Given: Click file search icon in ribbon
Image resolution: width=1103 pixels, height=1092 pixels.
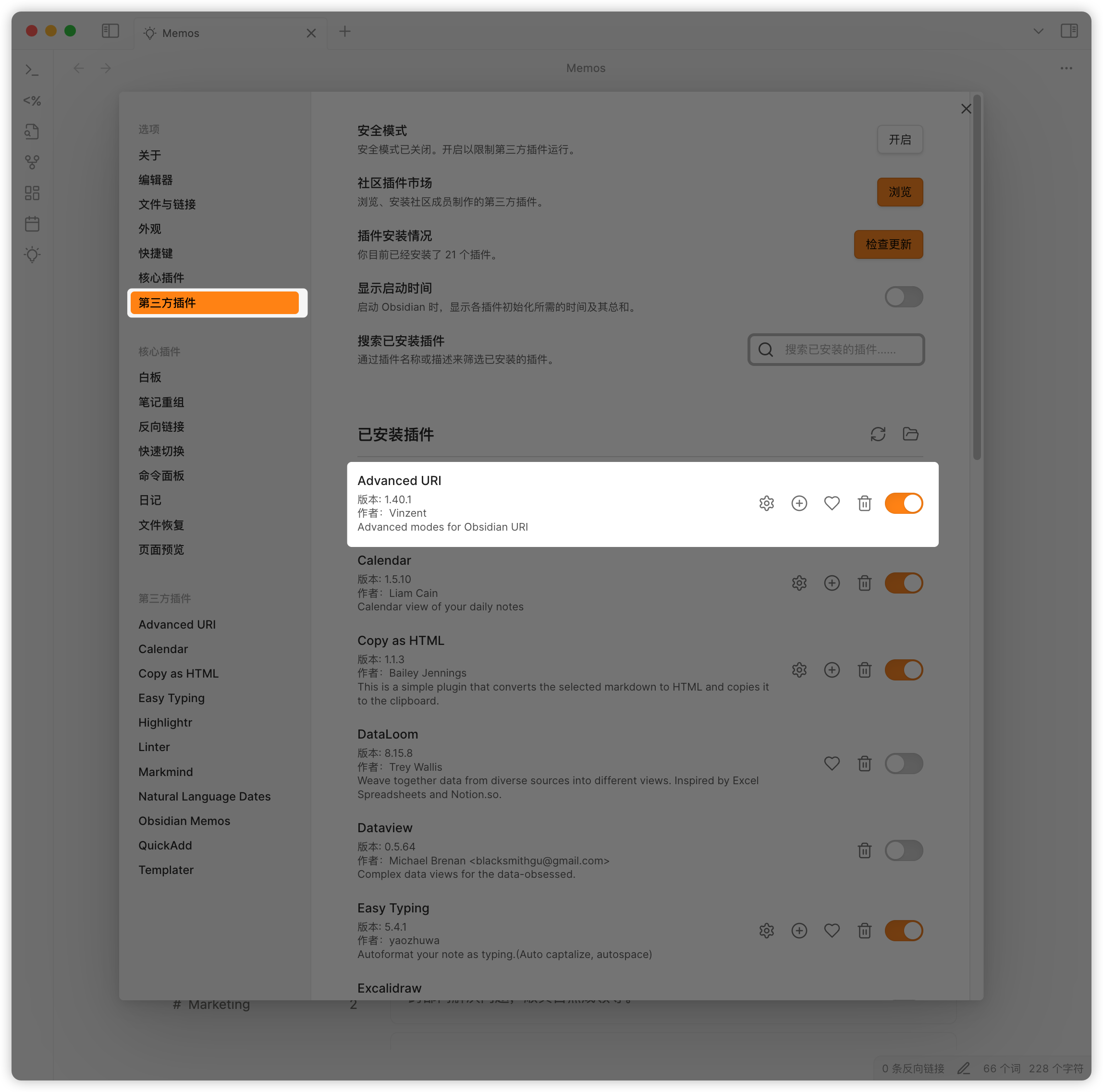Looking at the screenshot, I should pyautogui.click(x=32, y=131).
